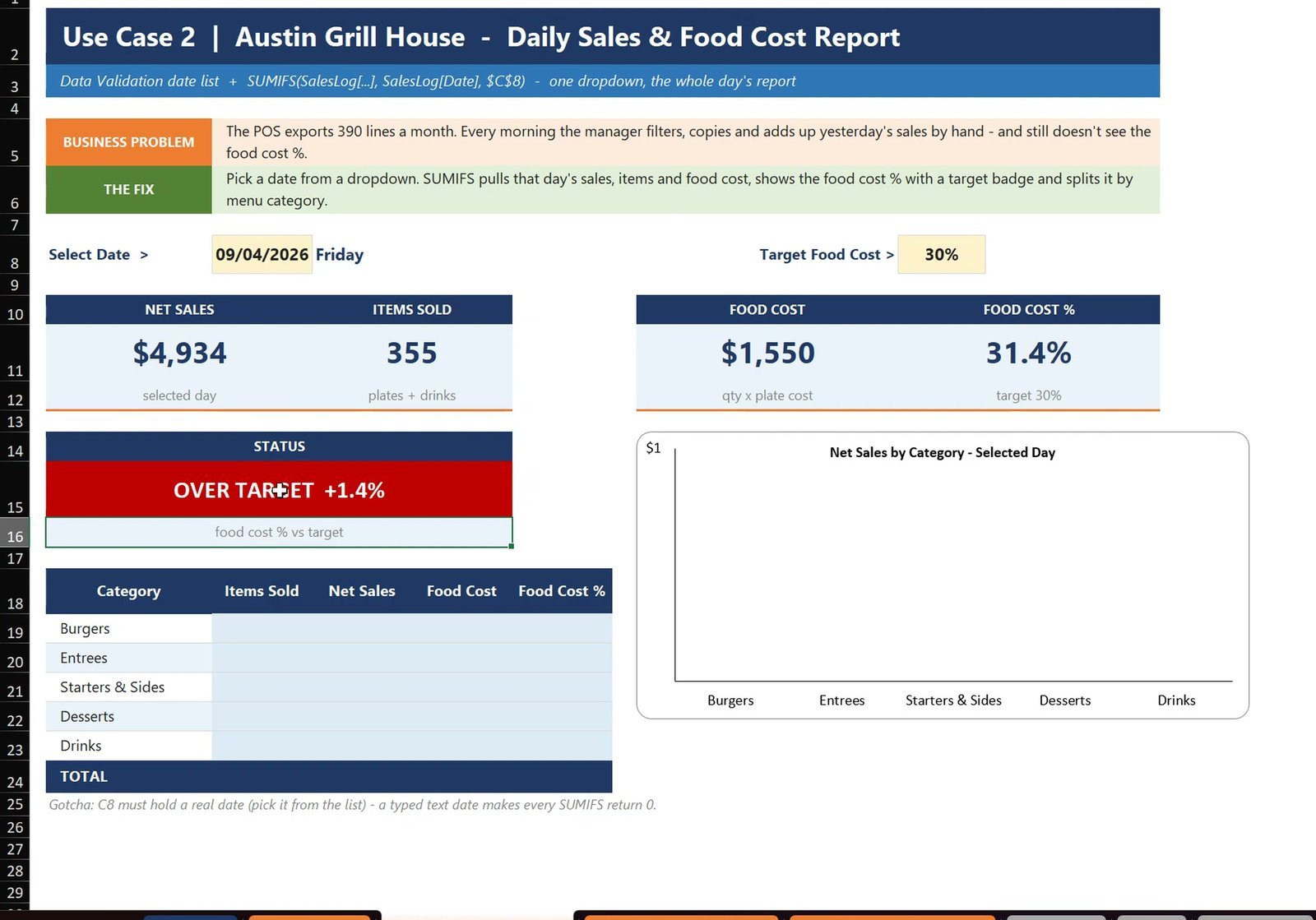Select the Burgers row in category table
This screenshot has width=1316, height=920.
coord(329,628)
